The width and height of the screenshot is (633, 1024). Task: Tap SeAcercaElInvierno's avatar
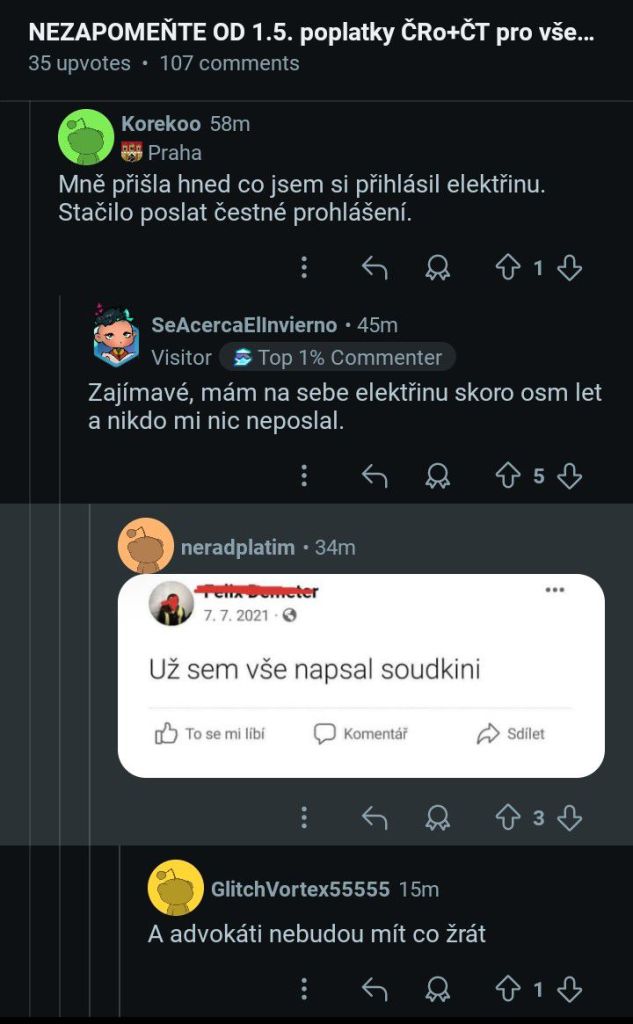[116, 337]
